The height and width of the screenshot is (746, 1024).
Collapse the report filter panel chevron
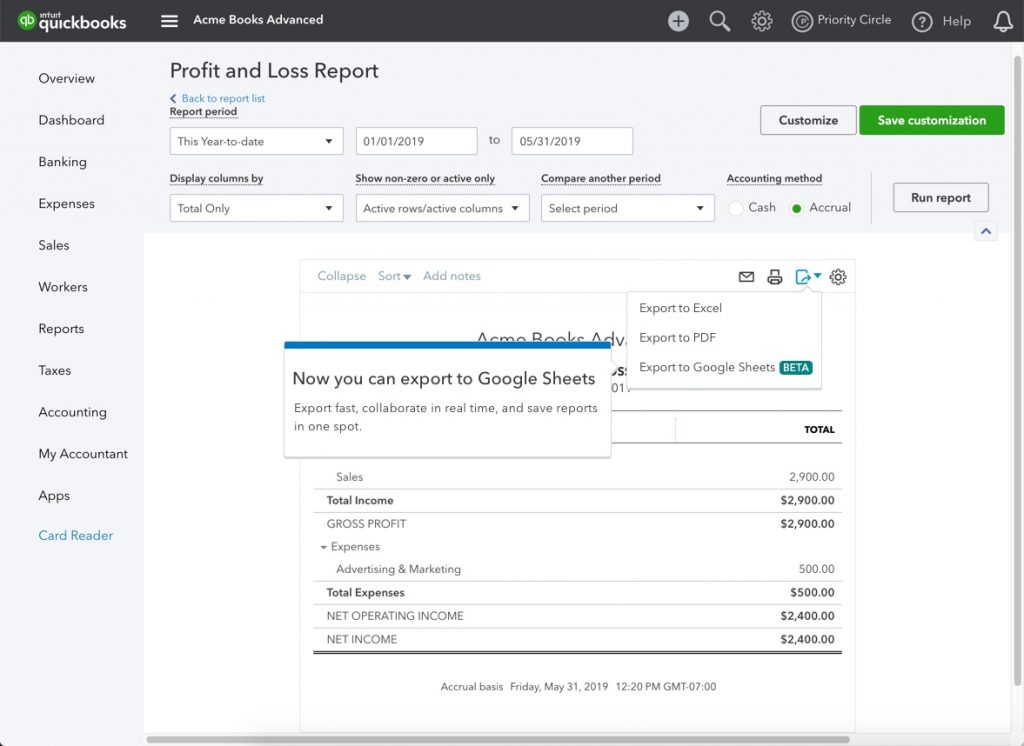click(x=985, y=231)
